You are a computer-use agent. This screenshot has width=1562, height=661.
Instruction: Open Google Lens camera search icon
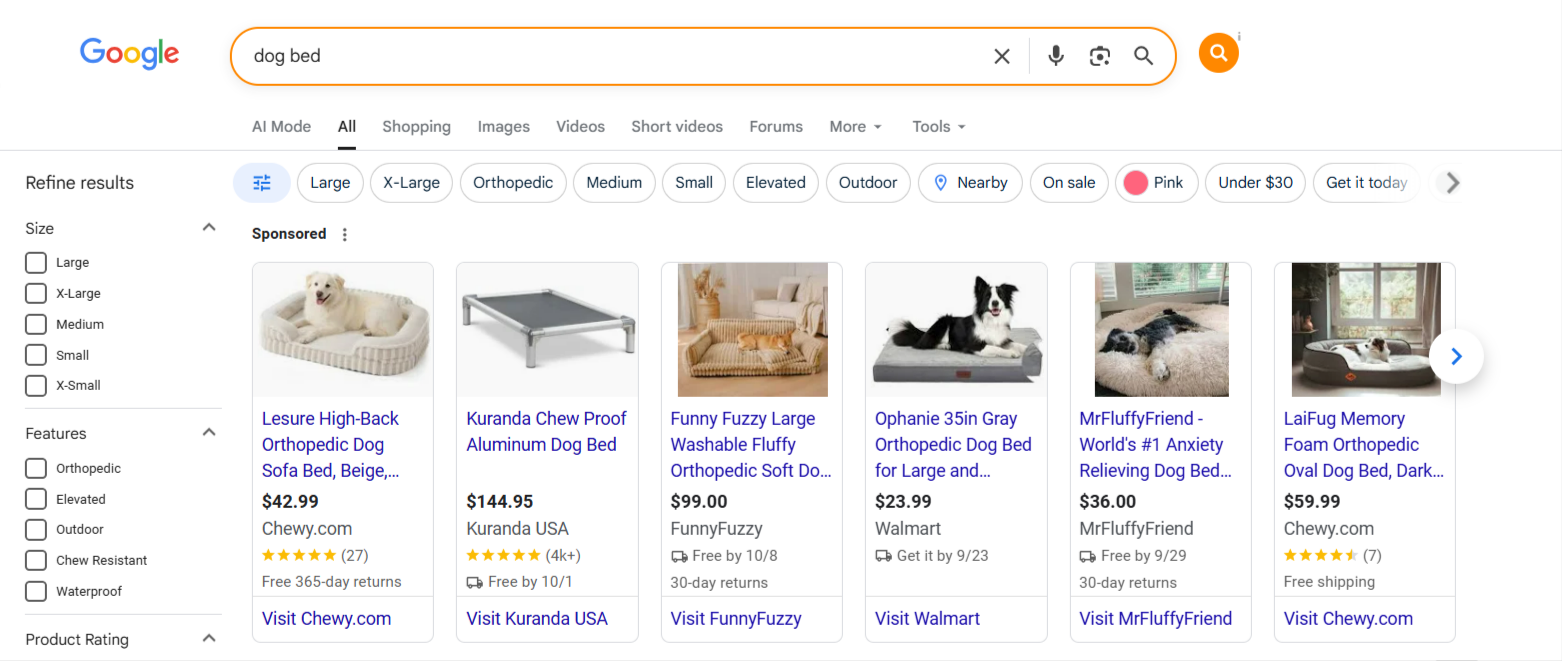pyautogui.click(x=1099, y=56)
